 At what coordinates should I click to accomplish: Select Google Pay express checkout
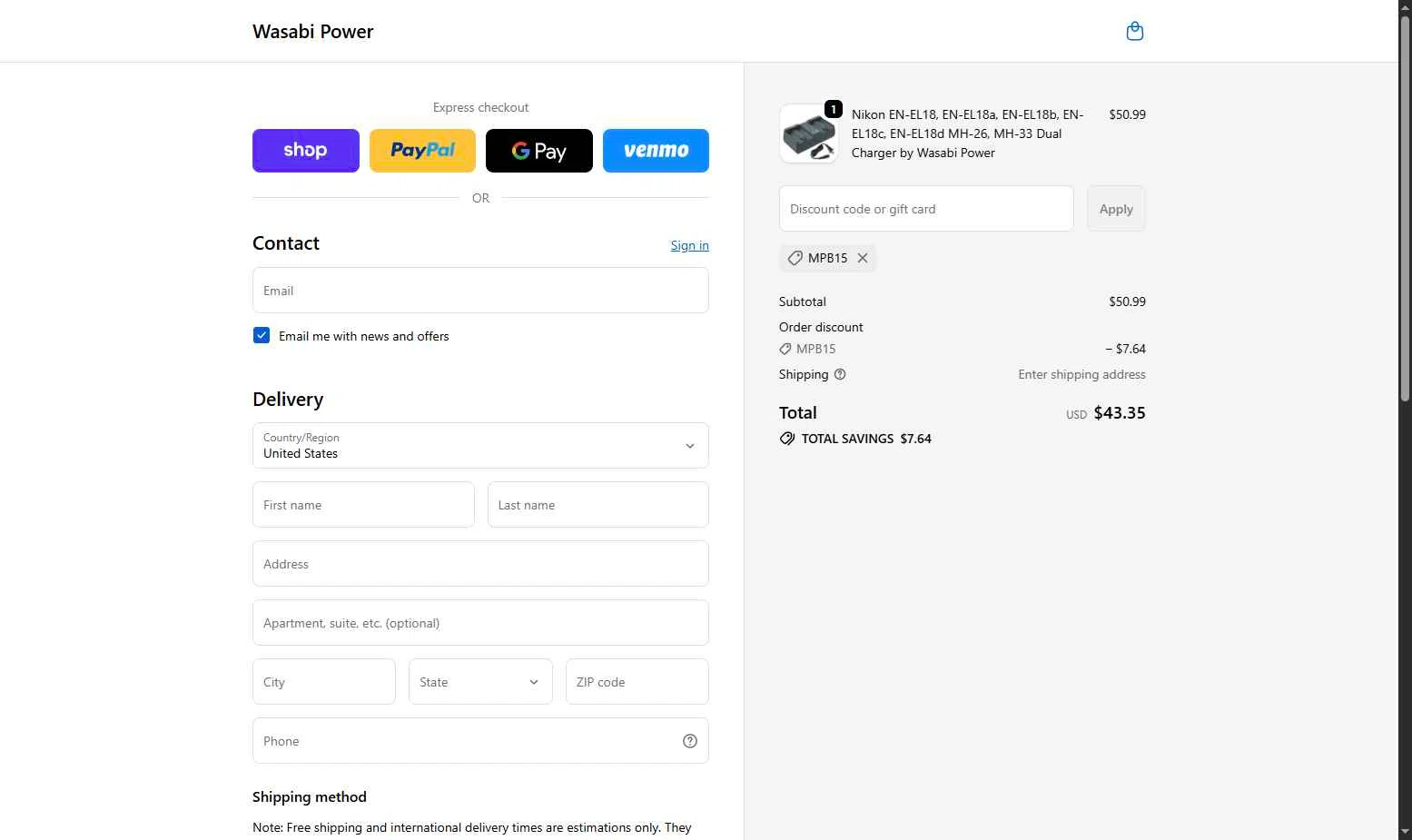coord(539,151)
